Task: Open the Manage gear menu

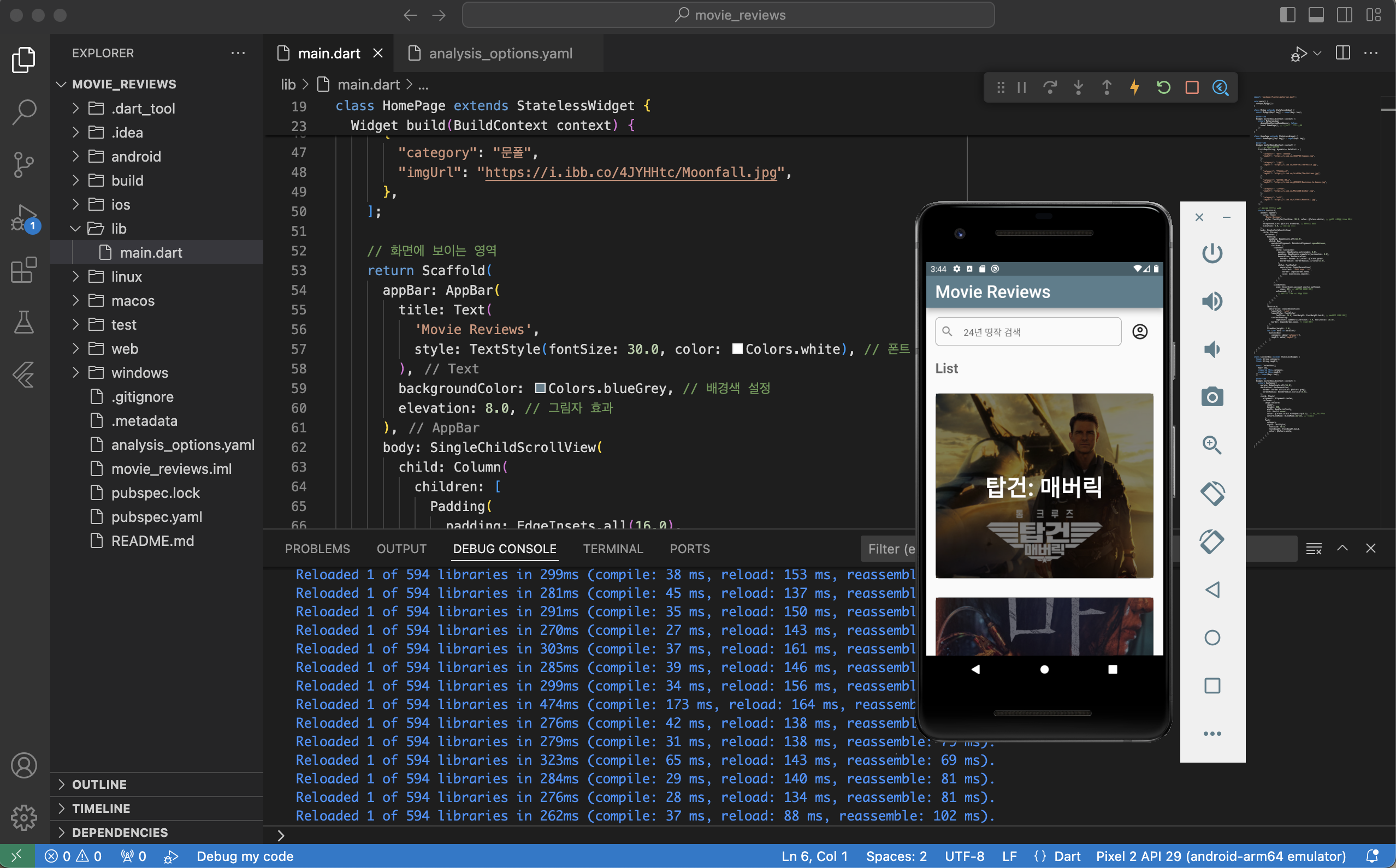Action: pyautogui.click(x=23, y=817)
